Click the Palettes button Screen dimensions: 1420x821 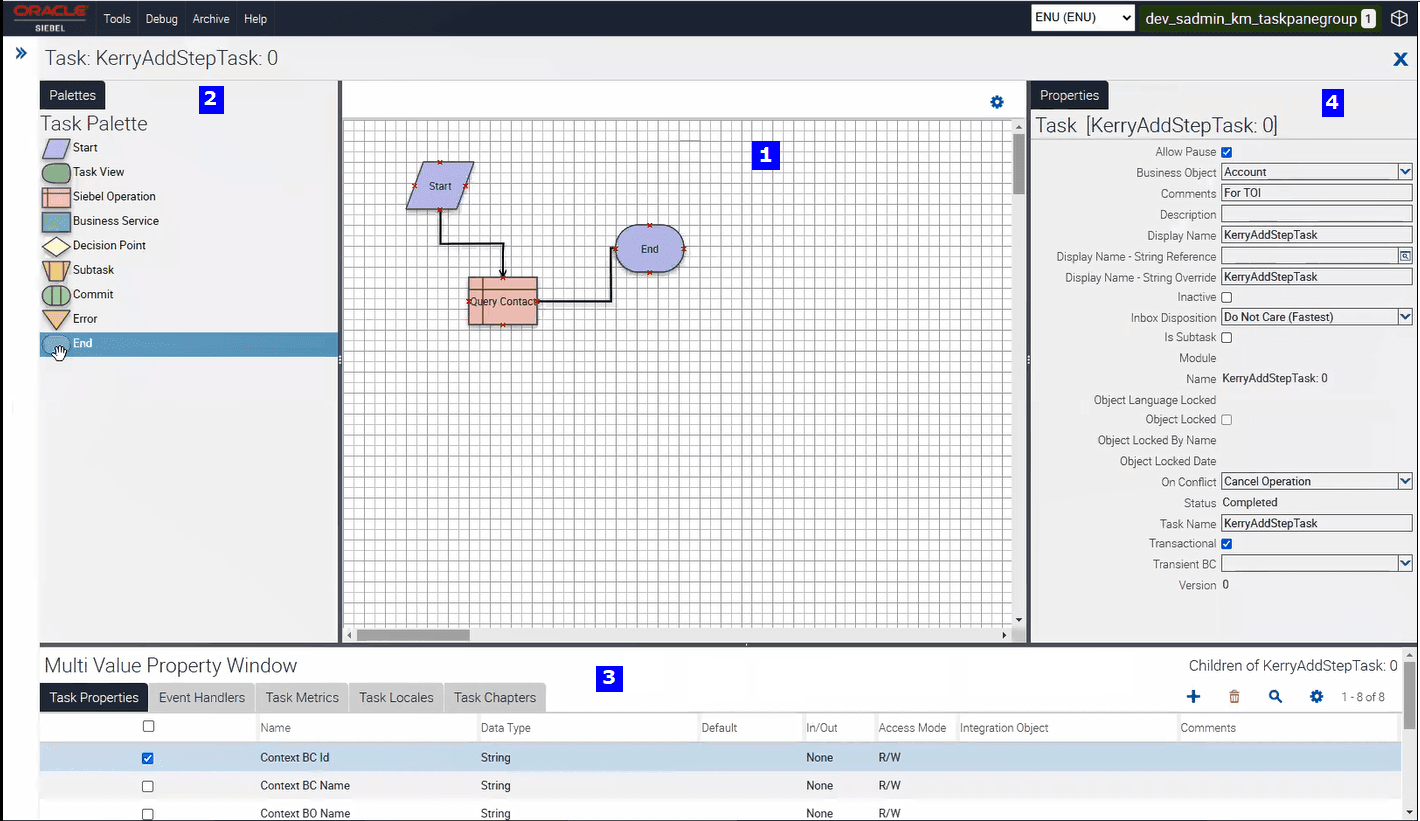[x=72, y=95]
